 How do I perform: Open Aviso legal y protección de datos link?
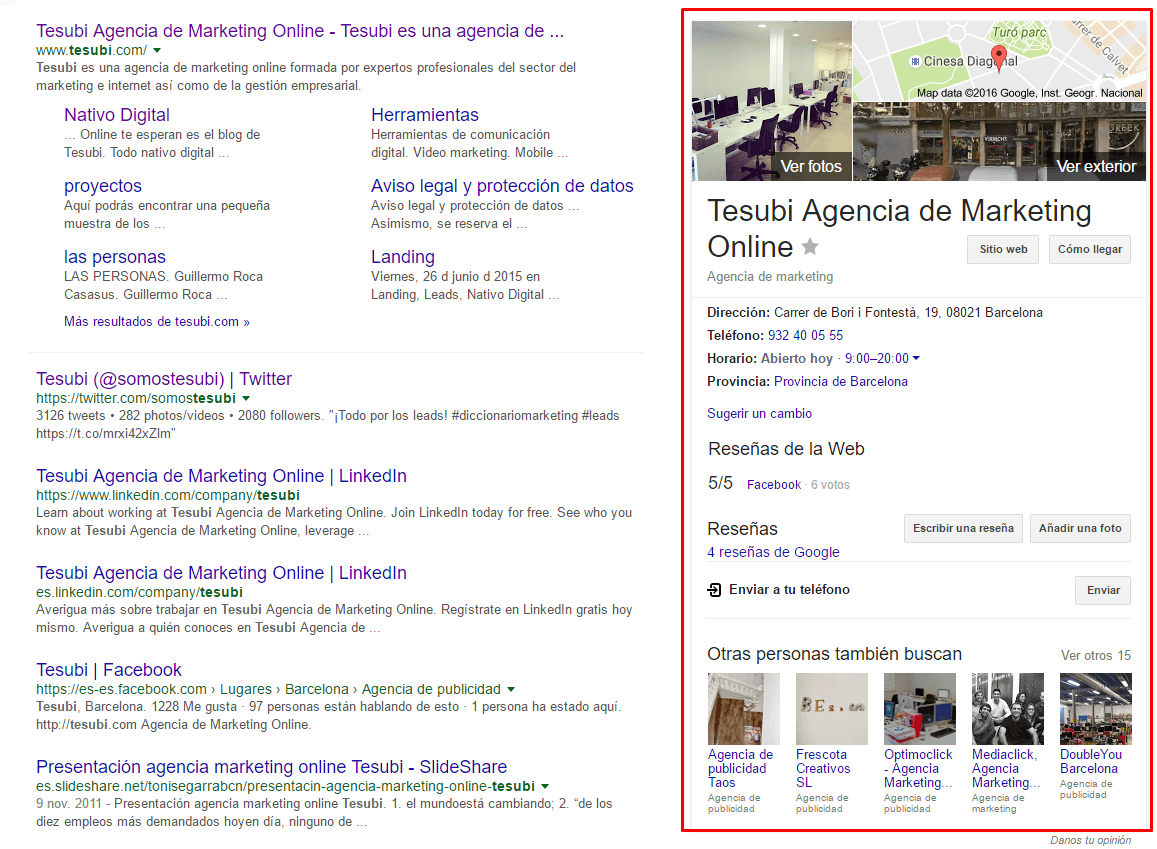(x=502, y=186)
